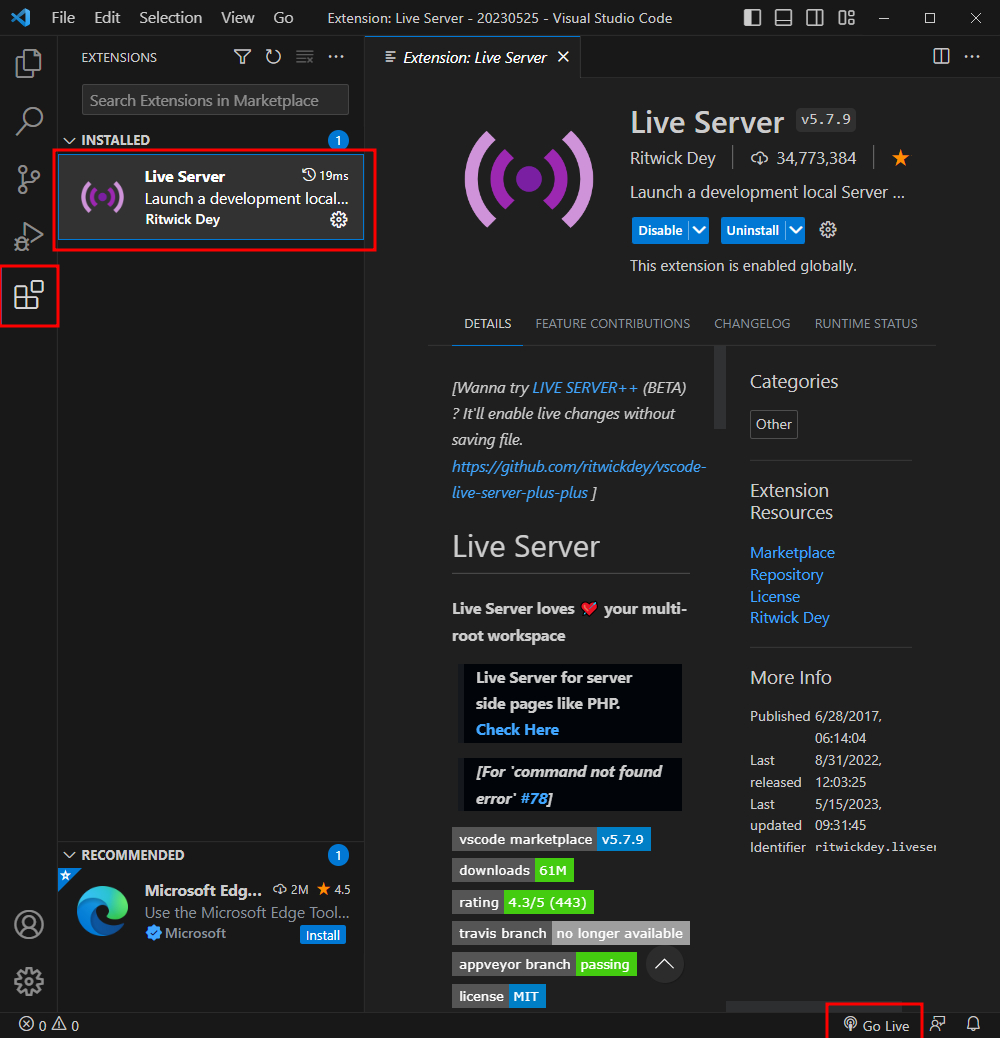The image size is (1000, 1038).
Task: Open the Explorer view in activity bar
Action: (28, 64)
